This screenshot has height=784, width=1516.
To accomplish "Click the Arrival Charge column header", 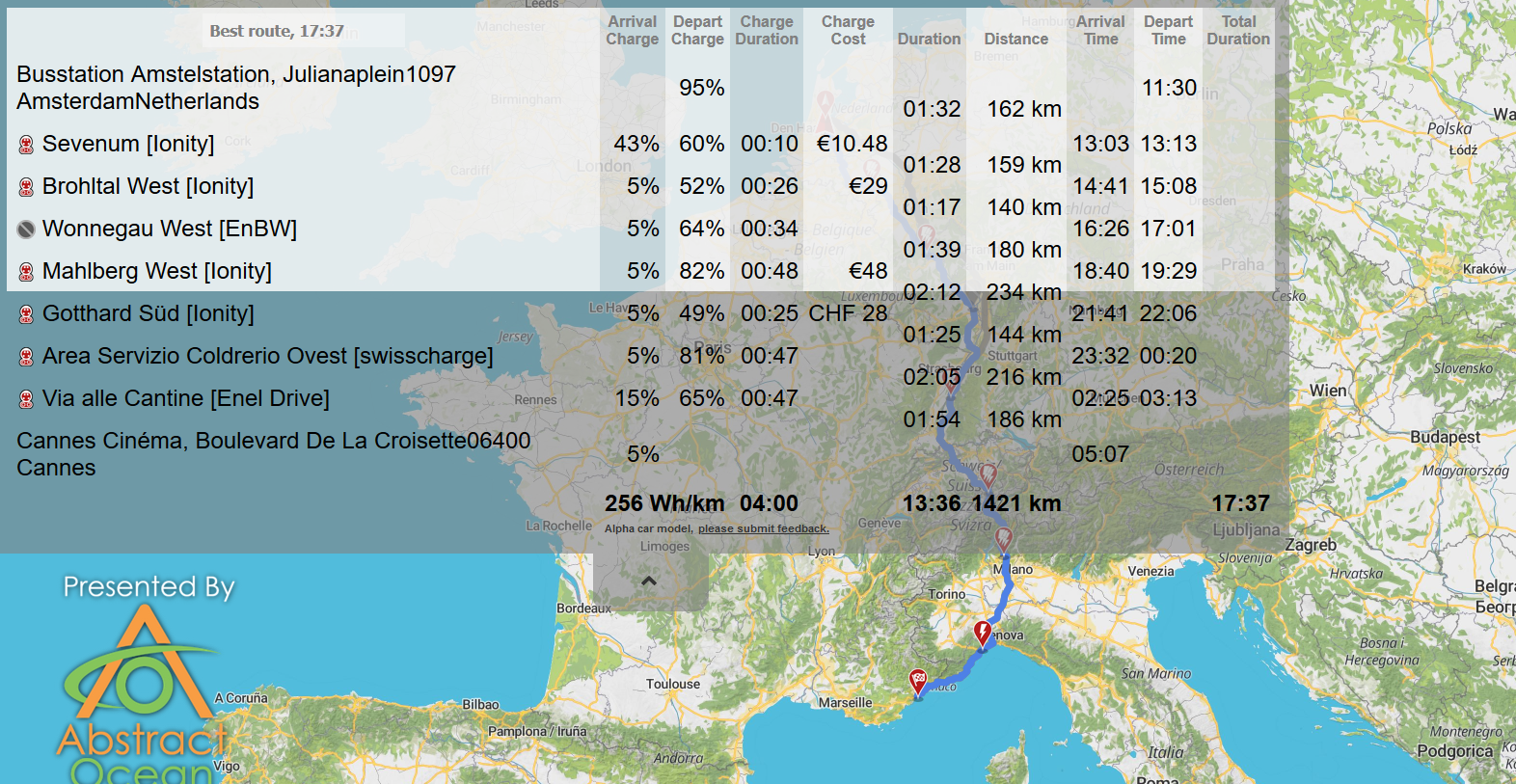I will 633,30.
